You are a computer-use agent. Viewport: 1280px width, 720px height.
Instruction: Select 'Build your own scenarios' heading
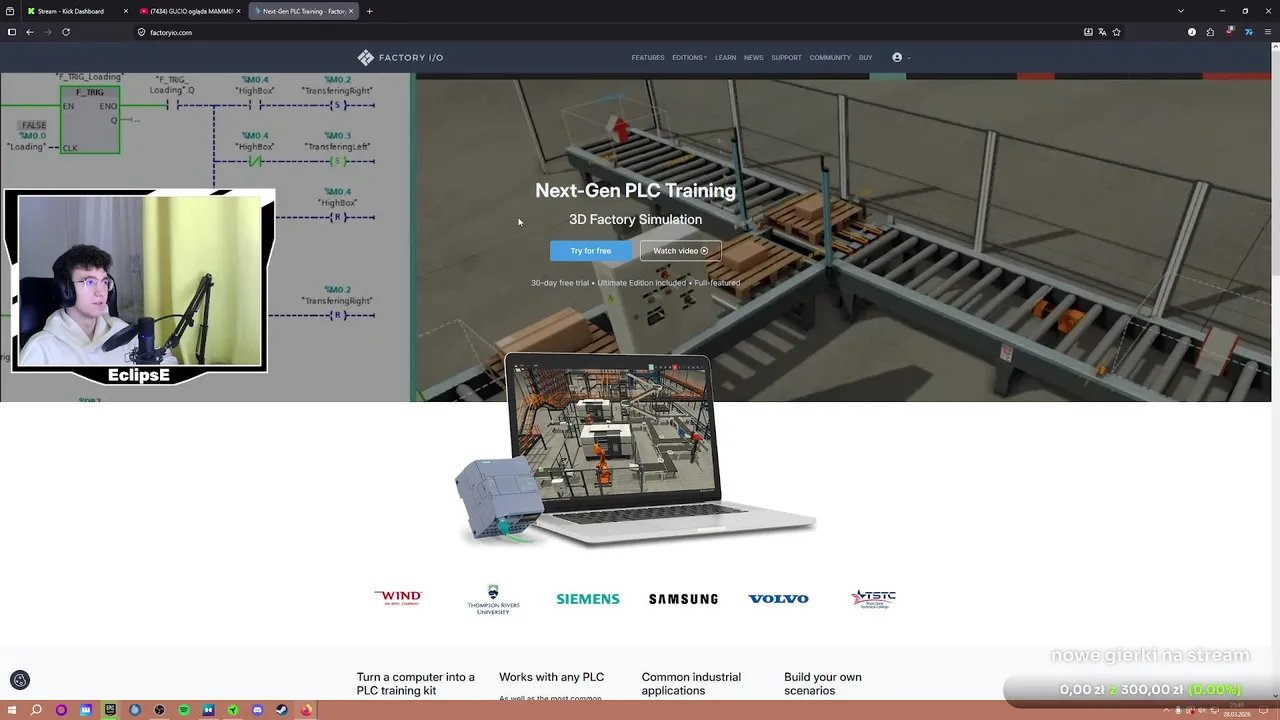[x=823, y=684]
